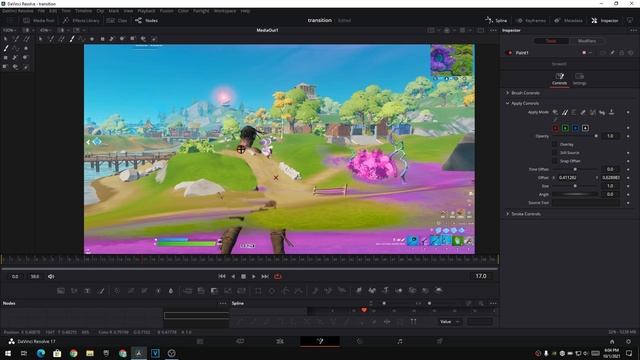The height and width of the screenshot is (360, 640).
Task: Switch to the Color page
Action: click(360, 341)
